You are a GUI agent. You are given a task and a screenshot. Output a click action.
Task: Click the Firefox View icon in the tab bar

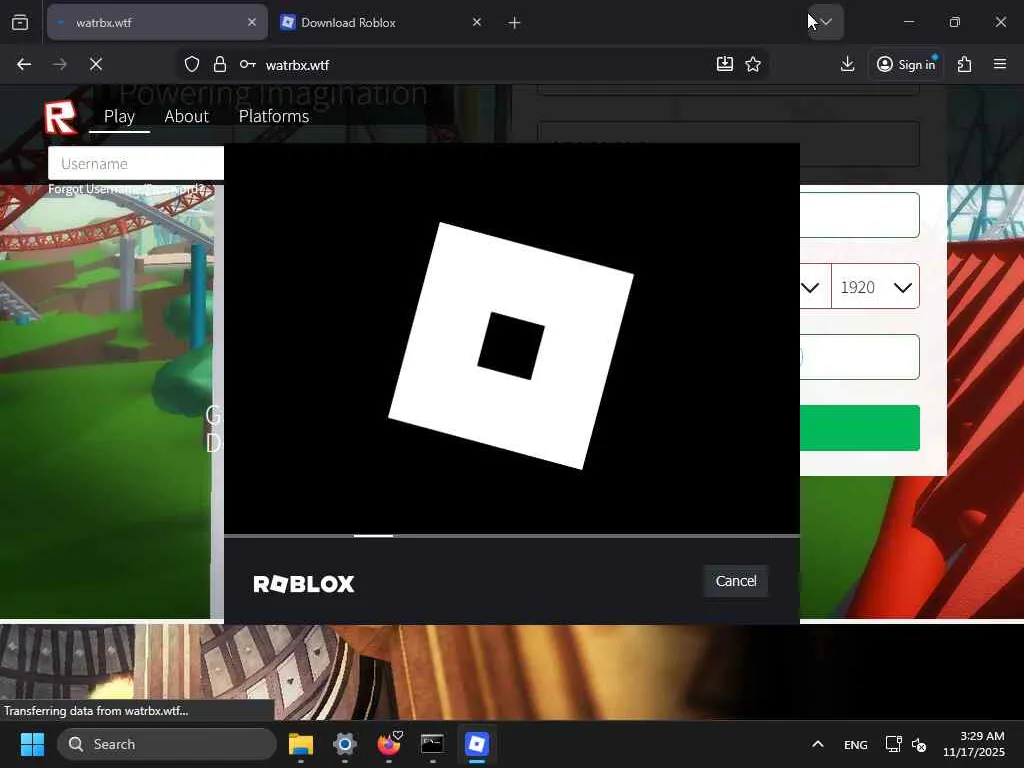(x=20, y=22)
